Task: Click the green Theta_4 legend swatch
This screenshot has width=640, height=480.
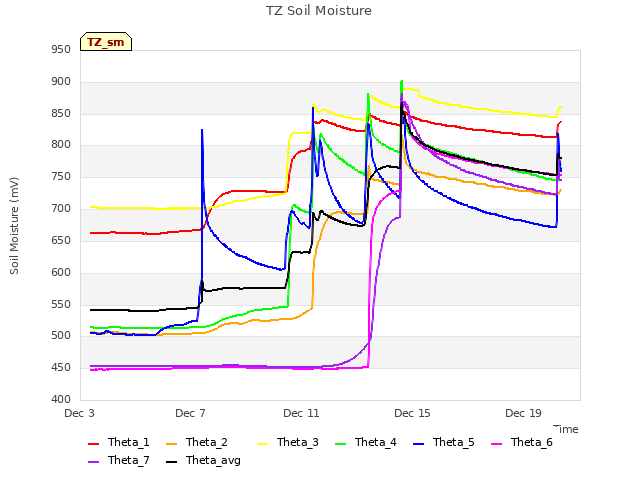Action: point(340,444)
